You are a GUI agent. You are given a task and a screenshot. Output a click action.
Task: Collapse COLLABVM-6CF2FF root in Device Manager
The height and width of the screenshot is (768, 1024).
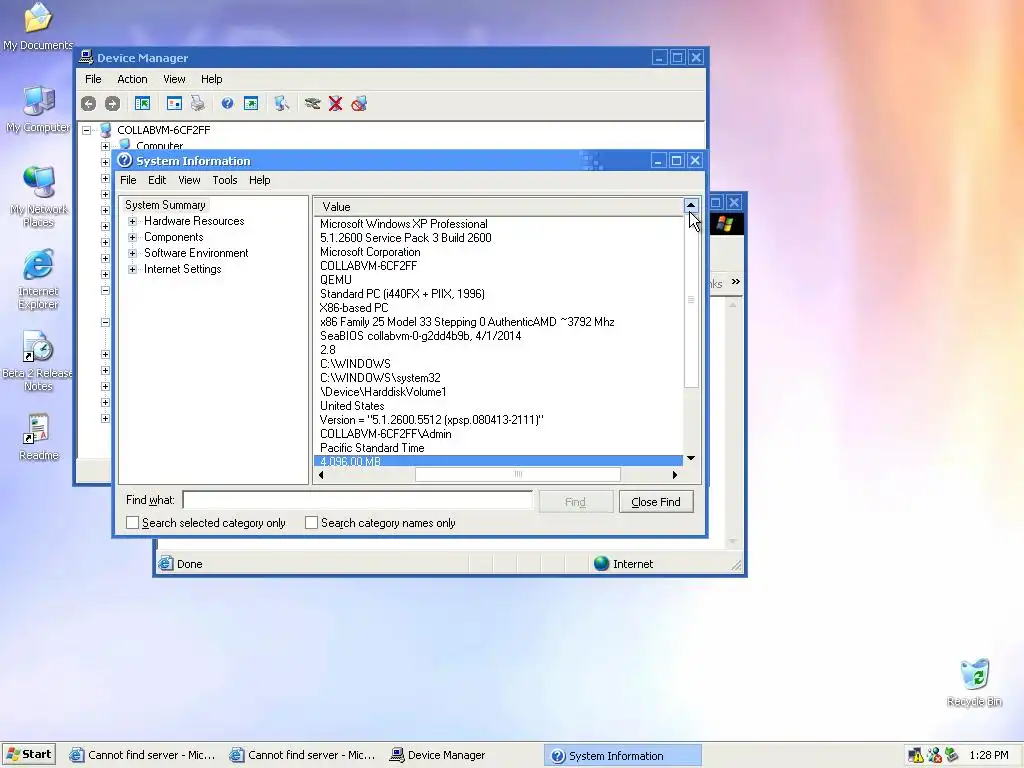pos(86,130)
